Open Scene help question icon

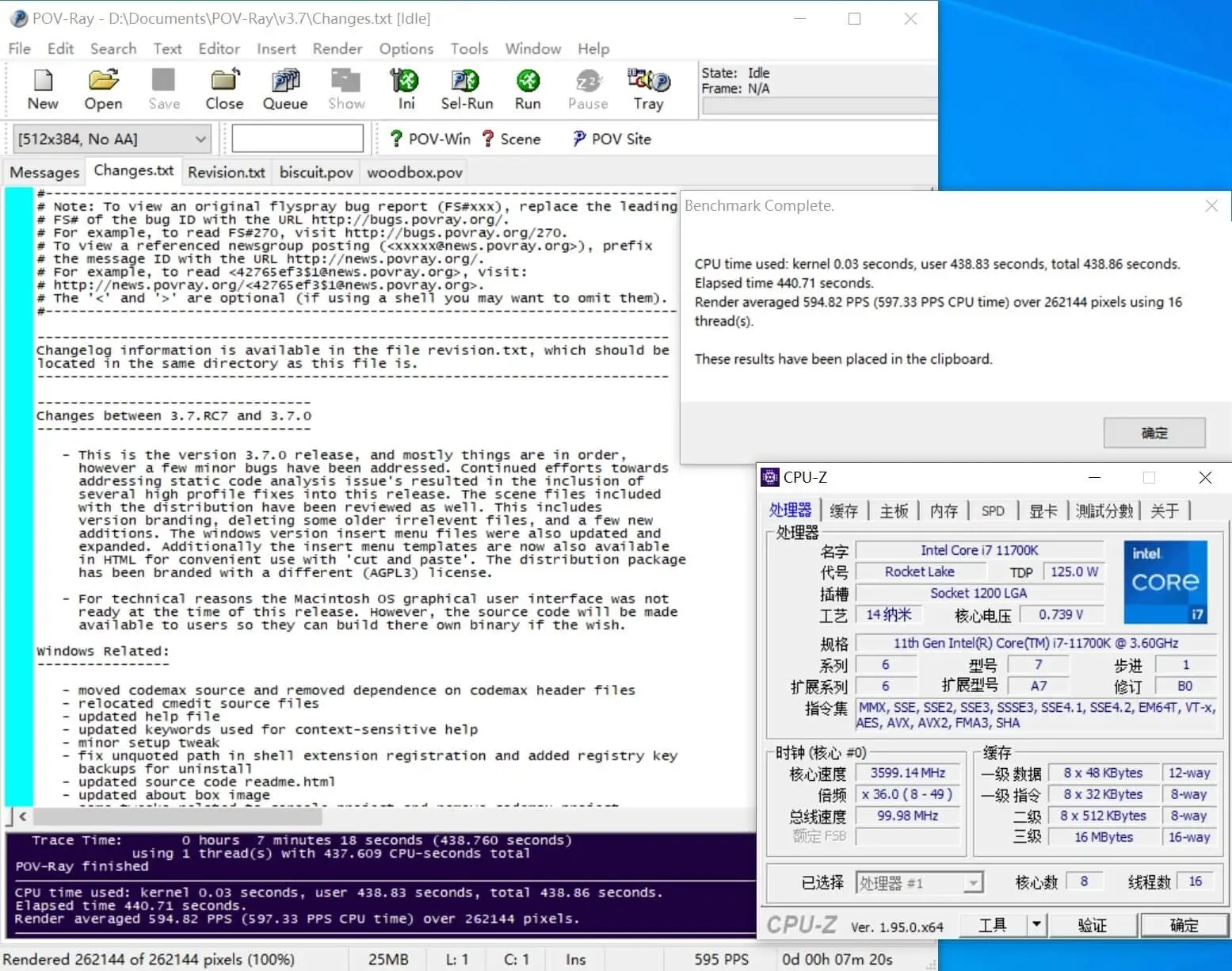(x=488, y=139)
